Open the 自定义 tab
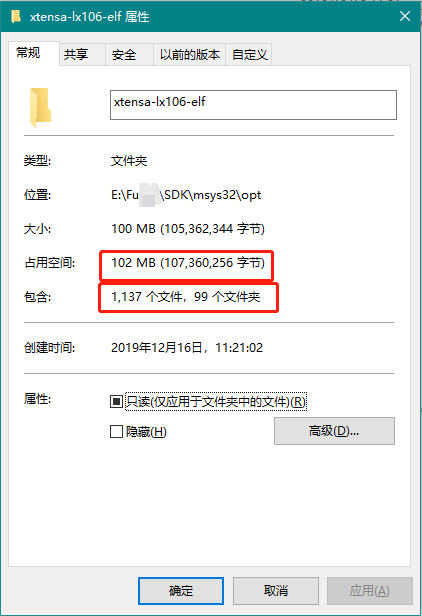Screen dimensions: 422x616 (x=249, y=54)
